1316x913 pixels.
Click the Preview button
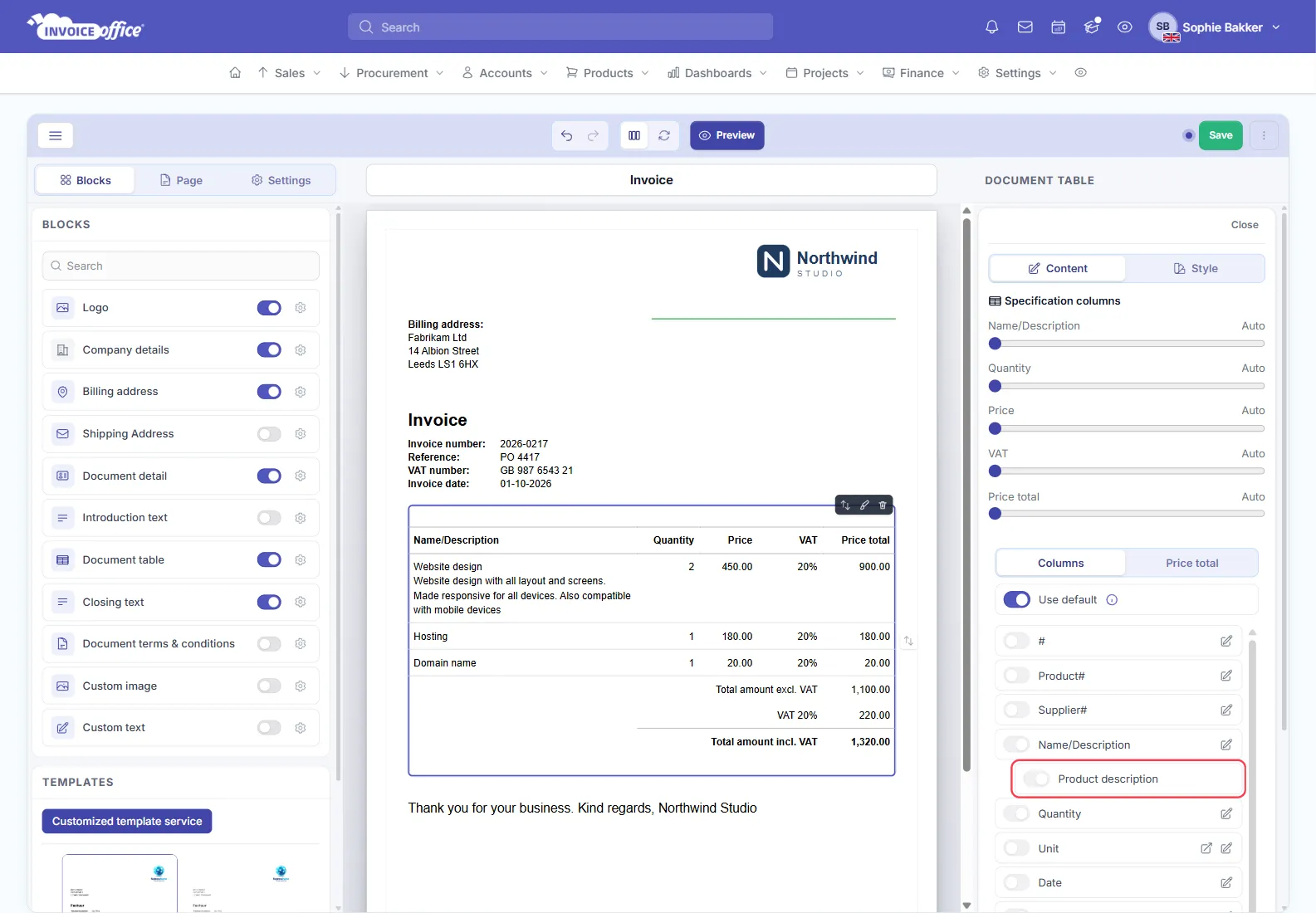(x=727, y=135)
